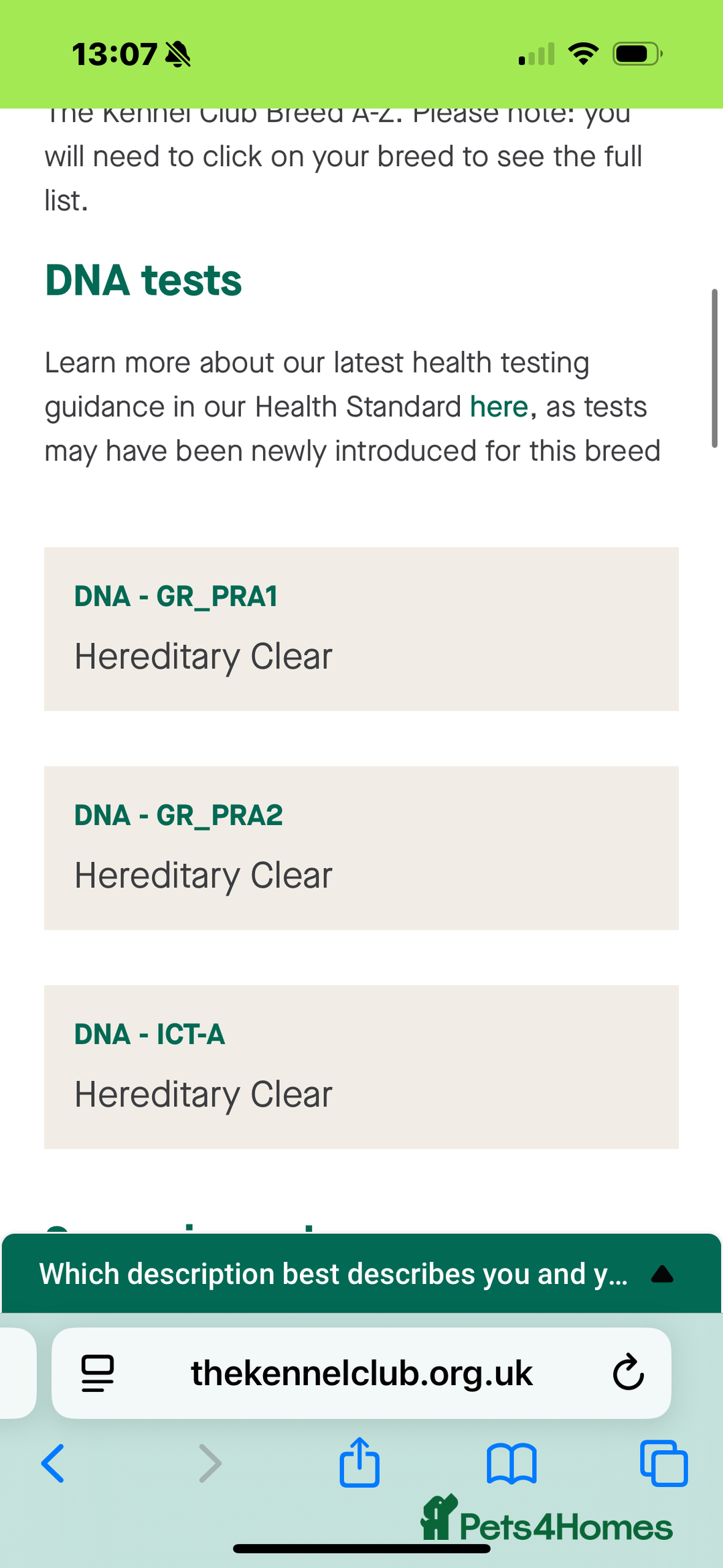
Task: Open the DNA - GR_PRA1 result card
Action: pyautogui.click(x=361, y=628)
